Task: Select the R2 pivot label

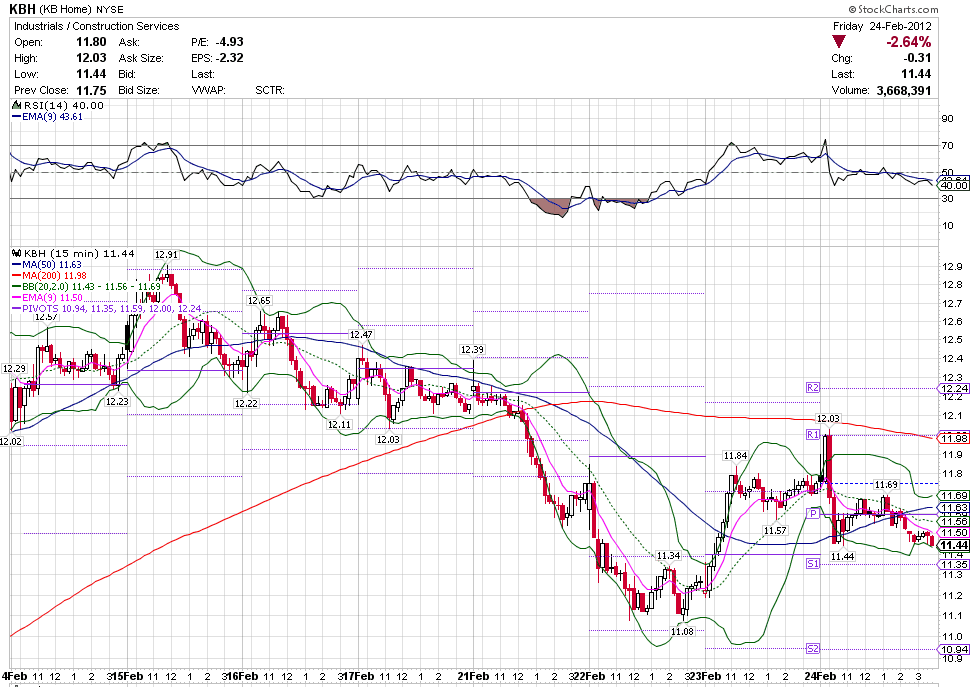Action: [x=812, y=388]
